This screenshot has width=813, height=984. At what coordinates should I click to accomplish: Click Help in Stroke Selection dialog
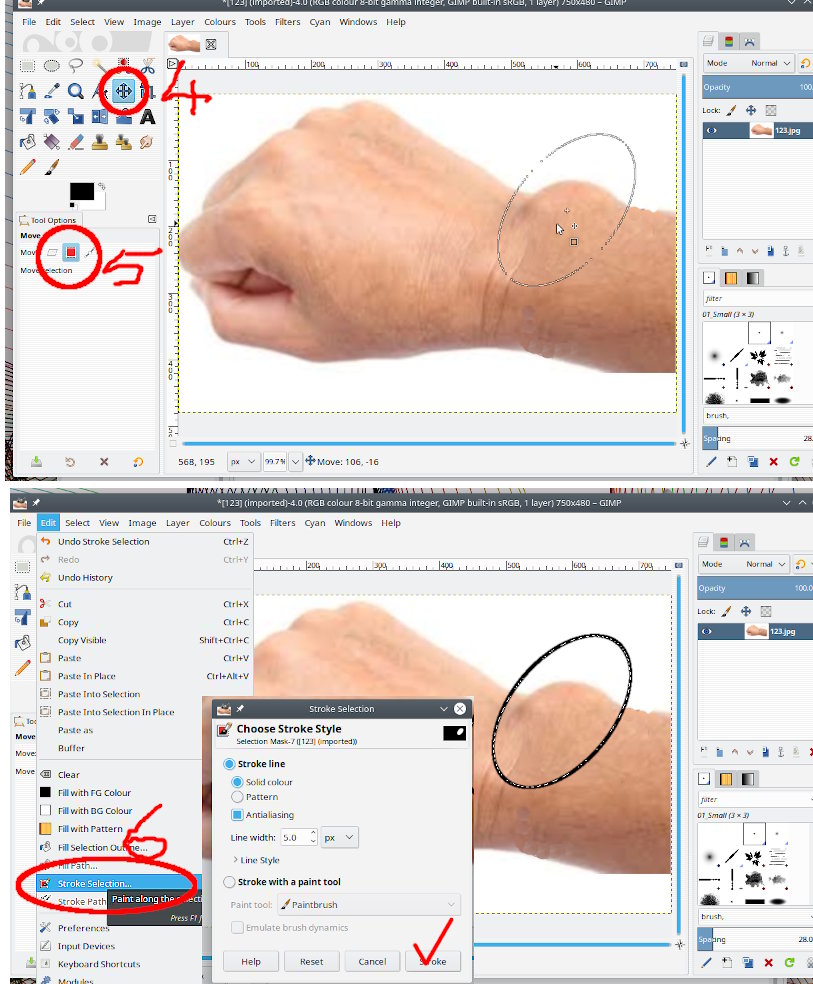point(251,961)
